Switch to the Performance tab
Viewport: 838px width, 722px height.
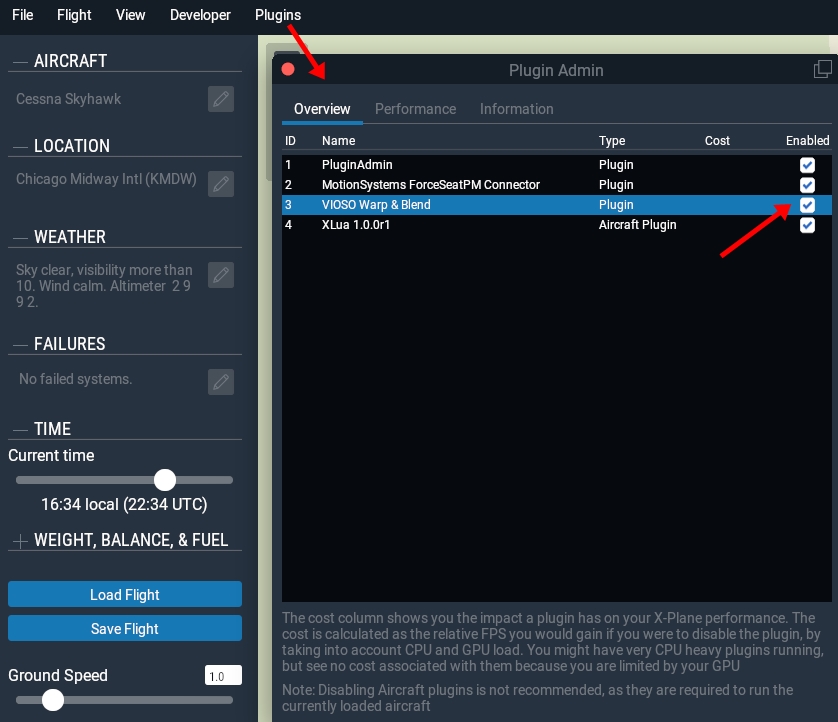[415, 109]
